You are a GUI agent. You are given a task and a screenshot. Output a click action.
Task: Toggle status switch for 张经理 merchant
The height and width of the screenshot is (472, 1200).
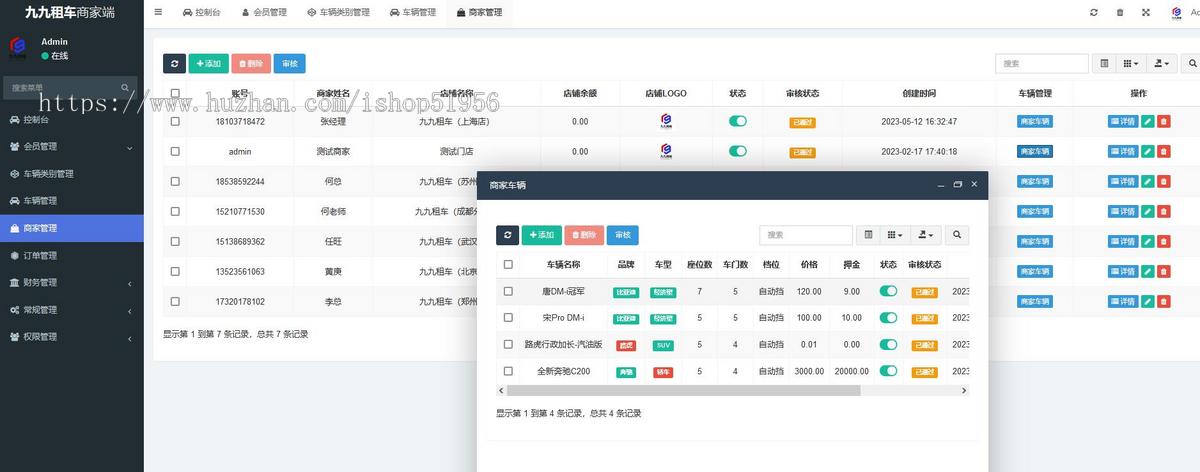738,121
